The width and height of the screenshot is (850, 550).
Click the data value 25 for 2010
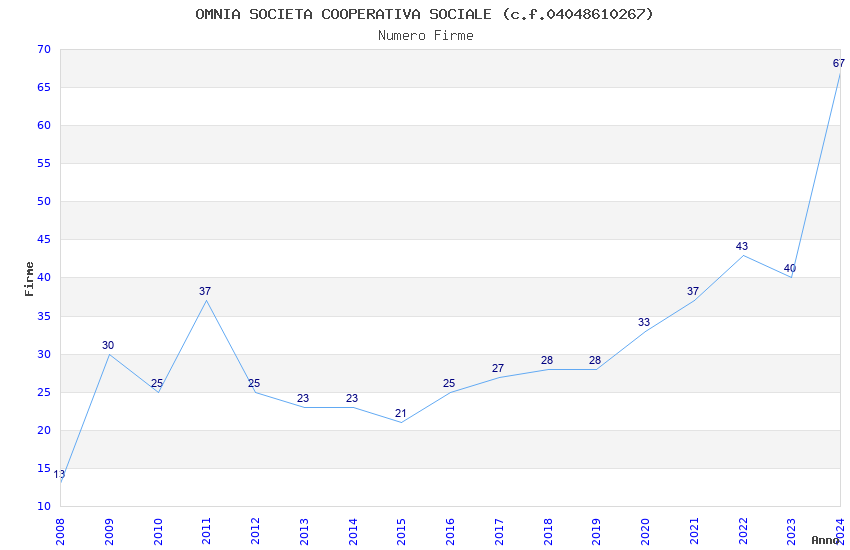157,383
